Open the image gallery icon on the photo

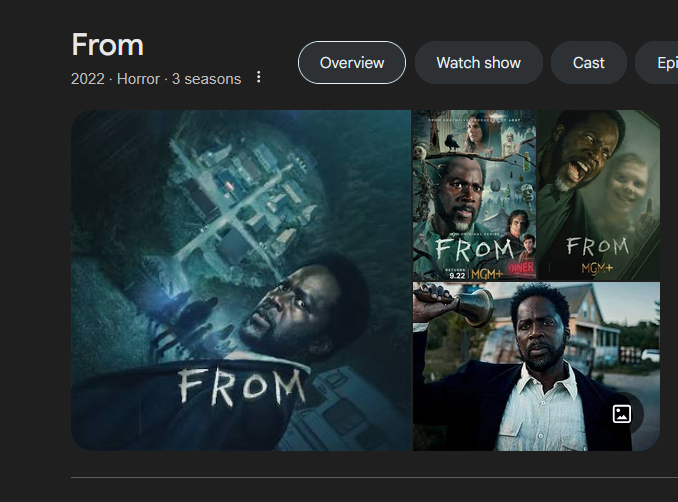[622, 414]
